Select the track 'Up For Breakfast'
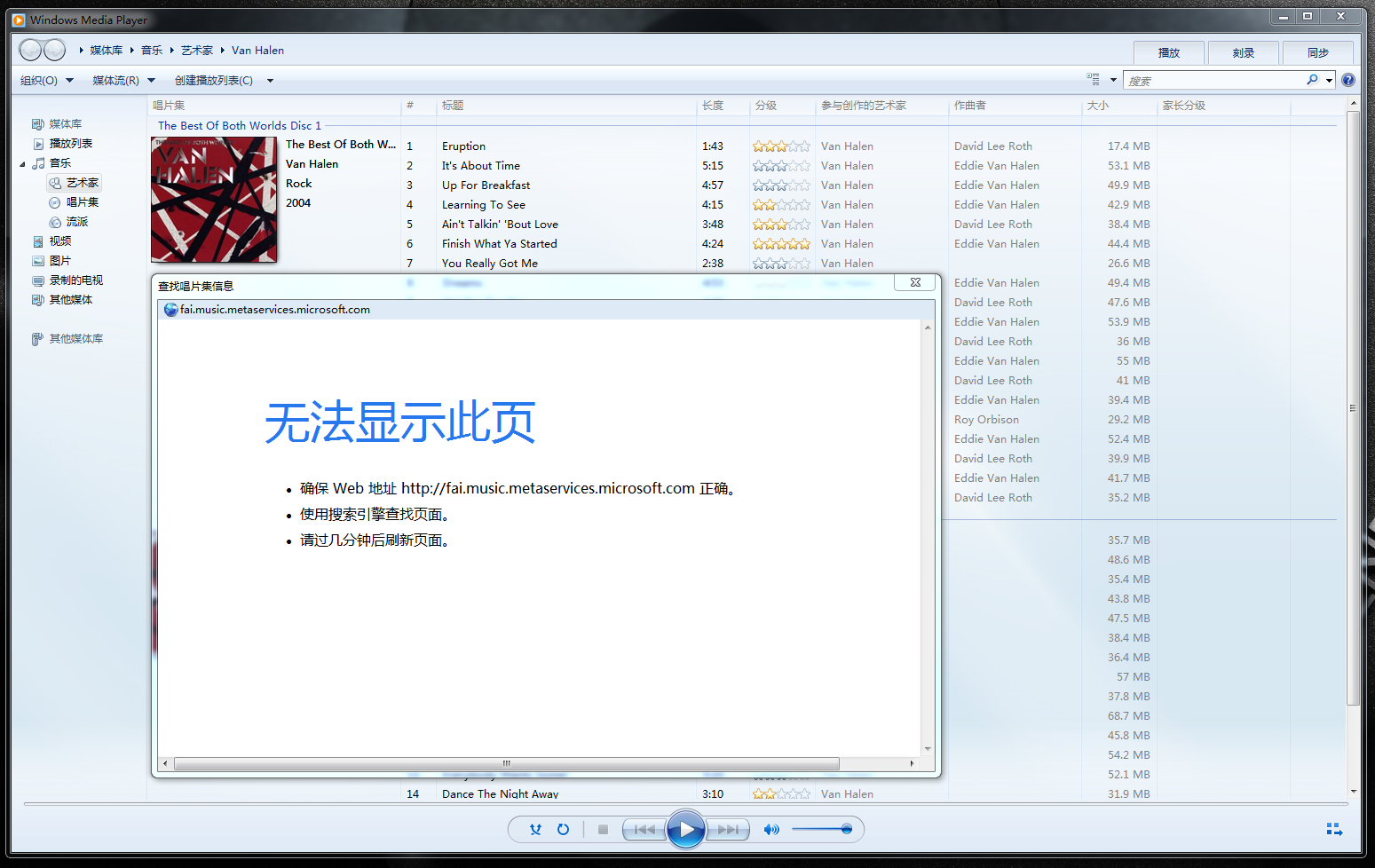 pyautogui.click(x=486, y=185)
